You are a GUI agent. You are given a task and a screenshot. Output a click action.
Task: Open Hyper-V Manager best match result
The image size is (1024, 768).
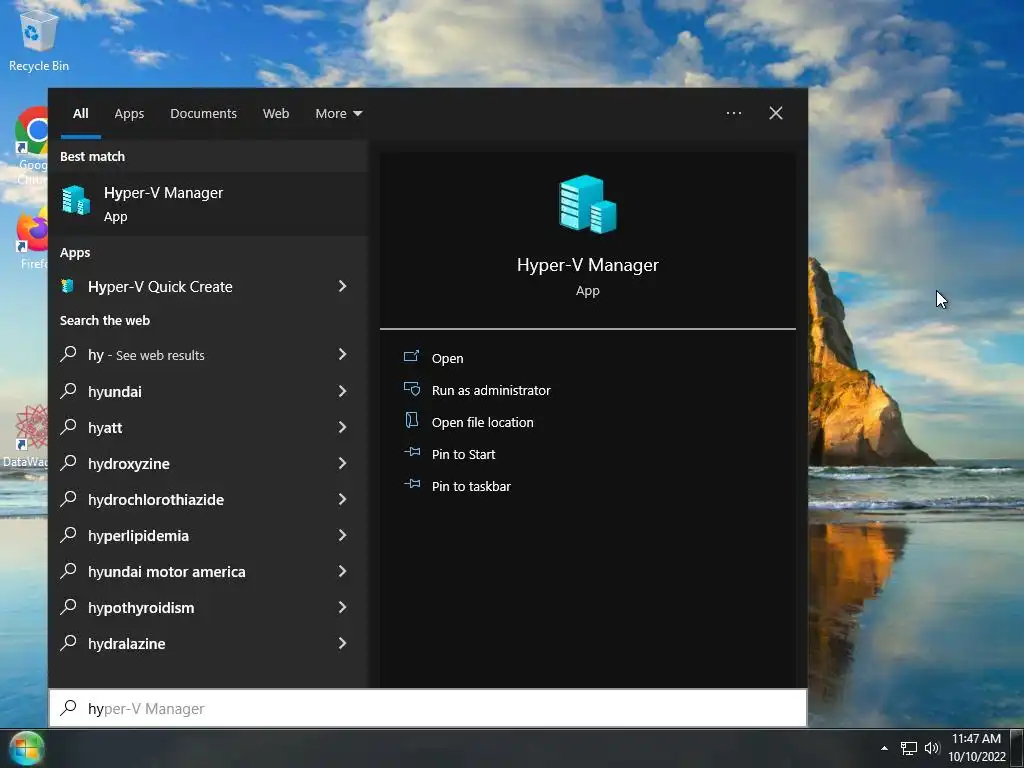[x=208, y=204]
